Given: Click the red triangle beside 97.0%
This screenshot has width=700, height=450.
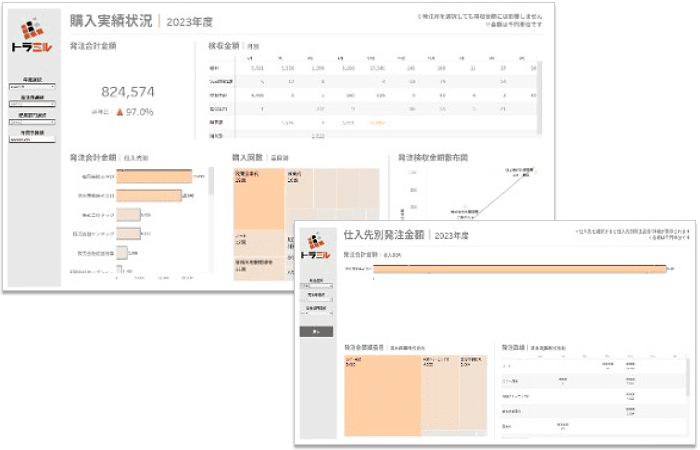Looking at the screenshot, I should [119, 112].
